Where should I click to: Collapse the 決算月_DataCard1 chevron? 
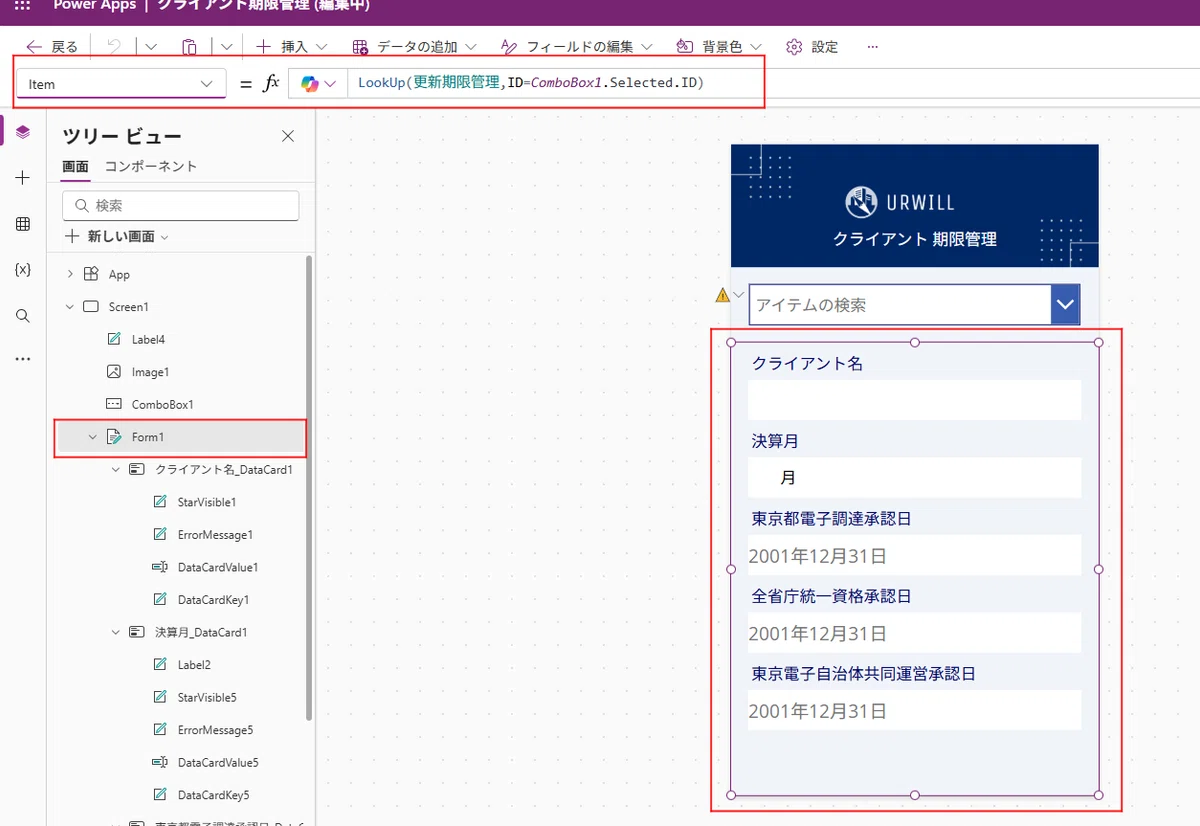click(116, 632)
